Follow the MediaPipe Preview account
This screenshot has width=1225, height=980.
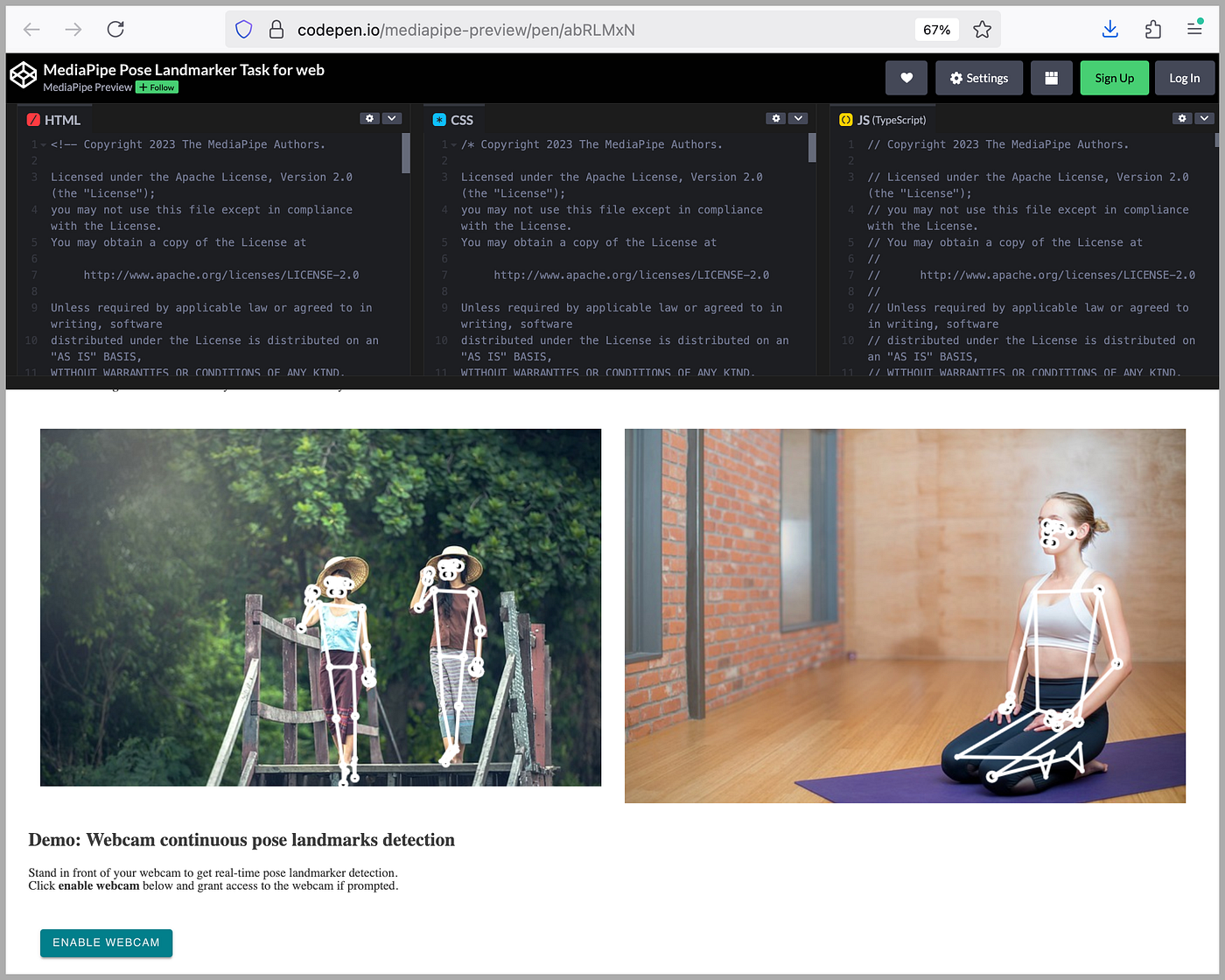pyautogui.click(x=156, y=87)
